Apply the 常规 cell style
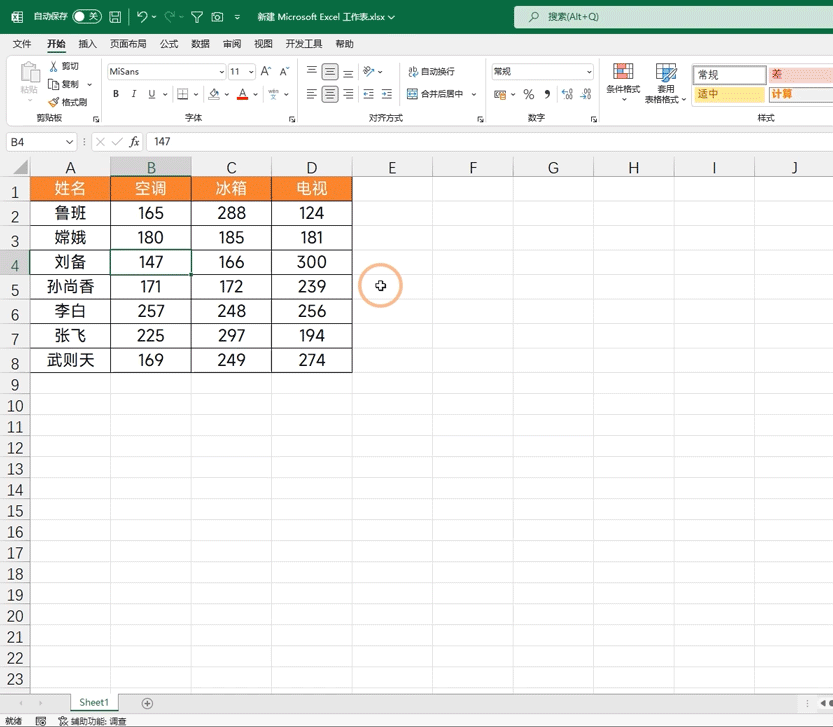Screen dimensions: 833x727 (729, 74)
